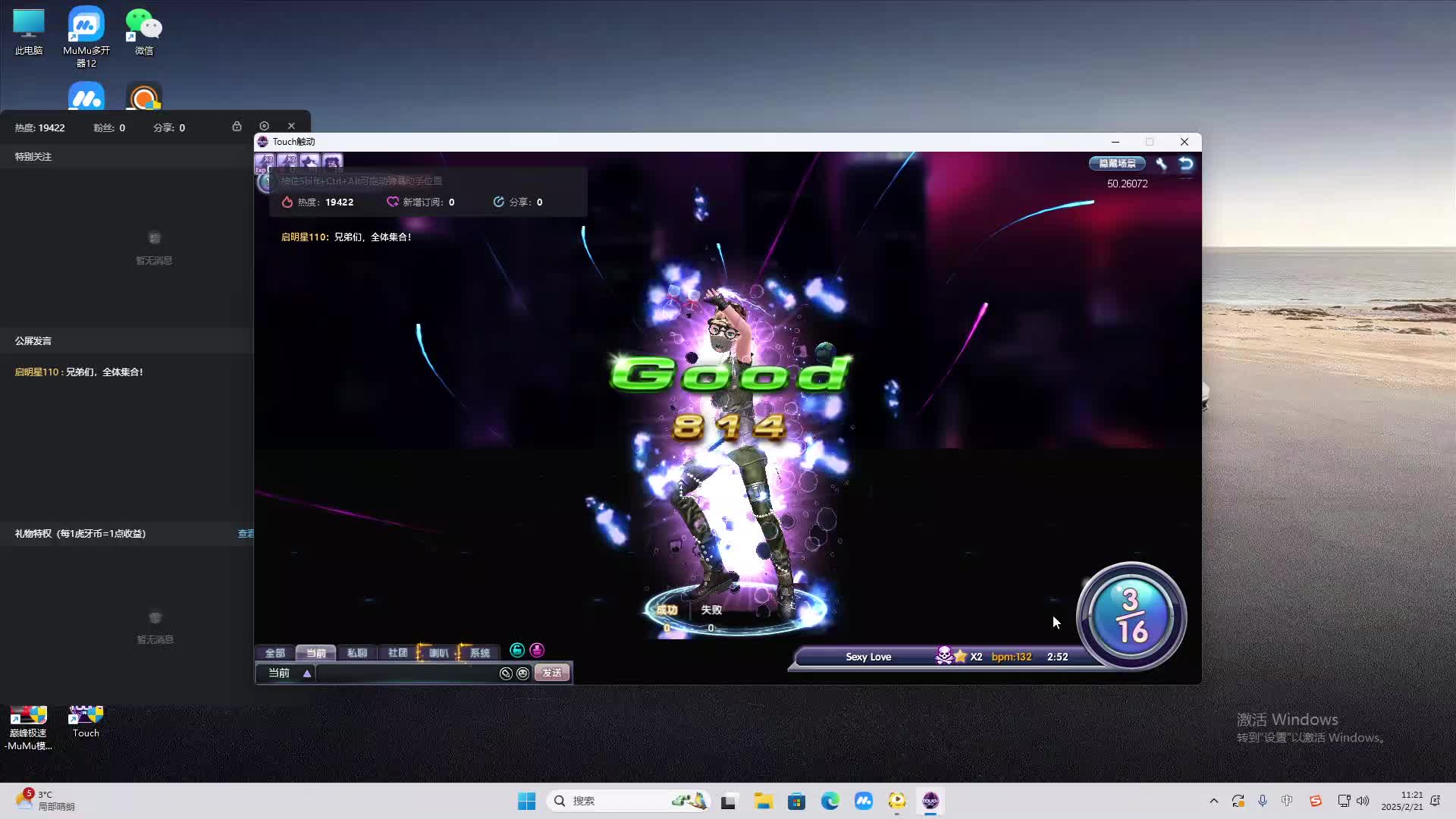Click the 3/16 circular progress counter
The height and width of the screenshot is (819, 1456).
[1131, 617]
